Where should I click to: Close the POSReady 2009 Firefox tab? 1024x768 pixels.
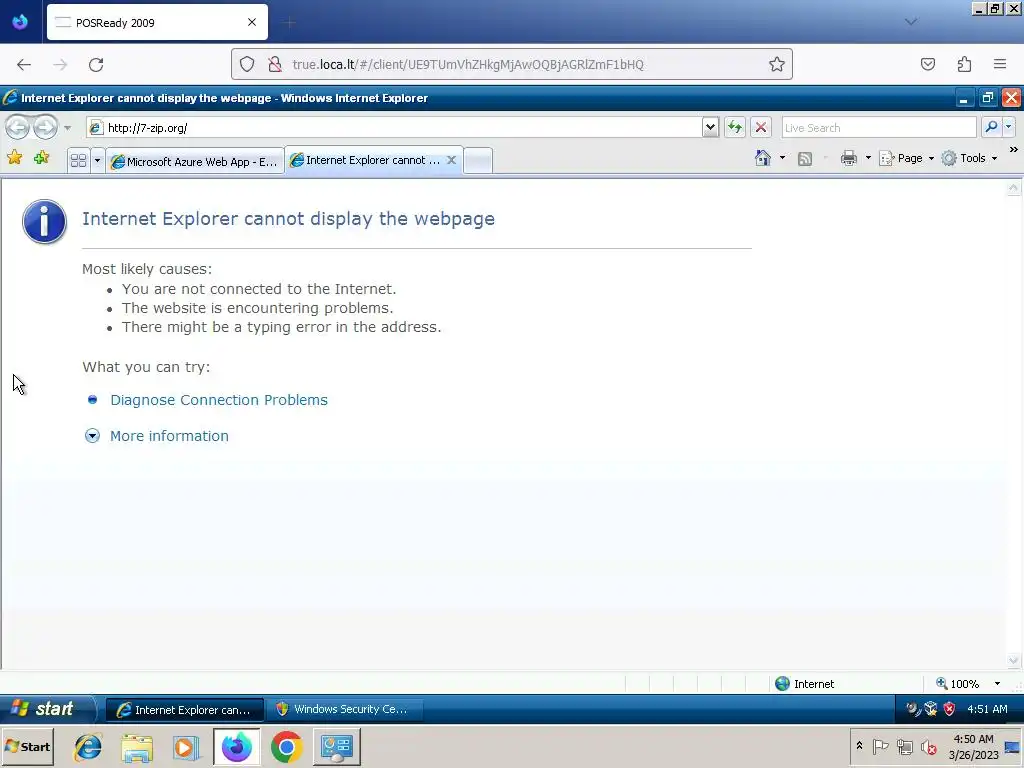[x=252, y=22]
